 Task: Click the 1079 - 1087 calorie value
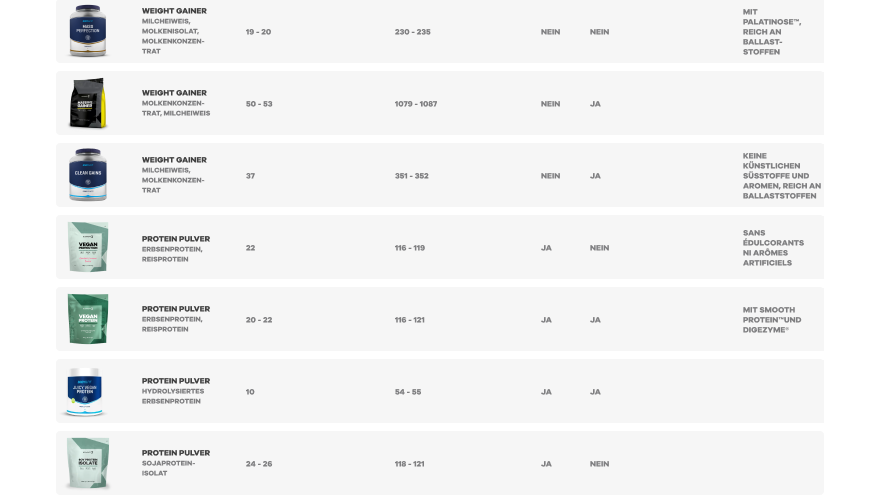[416, 104]
